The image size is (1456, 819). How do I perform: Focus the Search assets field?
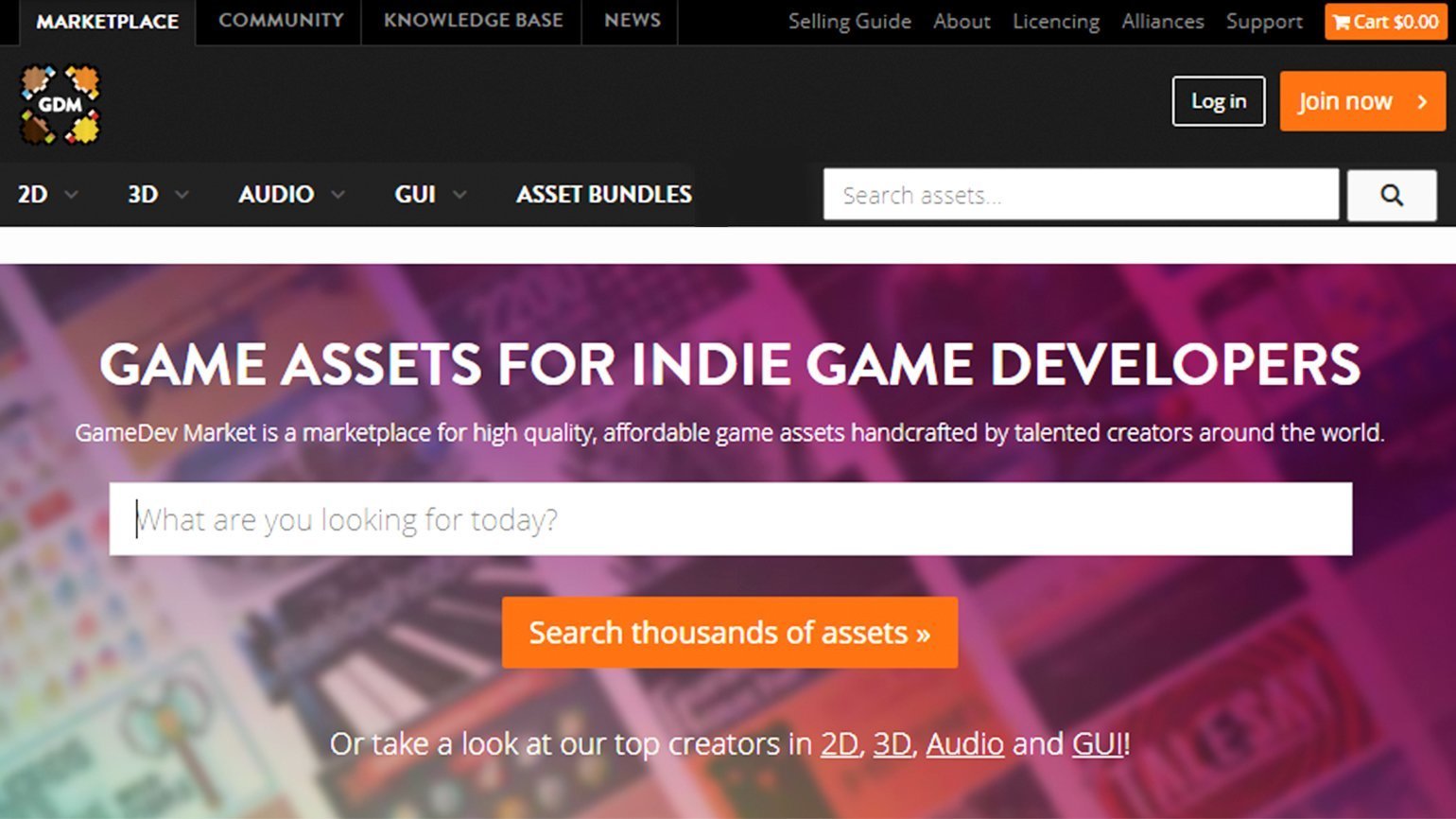[x=1081, y=195]
